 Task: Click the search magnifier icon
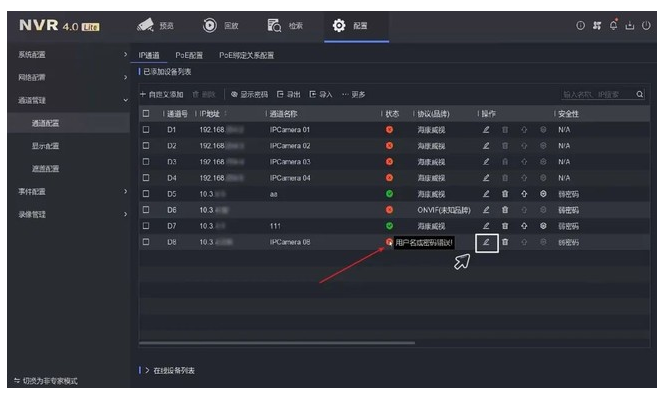[640, 94]
